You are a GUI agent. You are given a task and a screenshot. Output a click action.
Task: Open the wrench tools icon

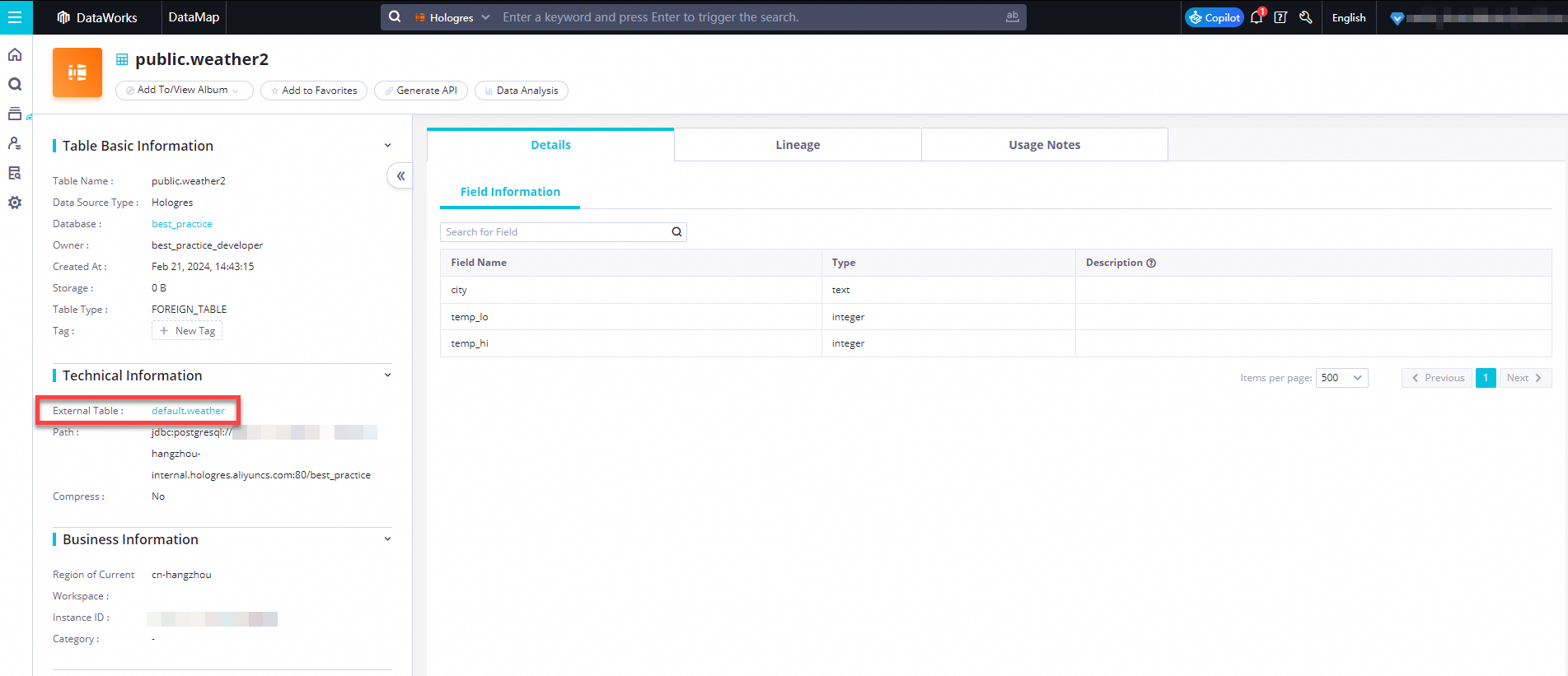click(1306, 17)
